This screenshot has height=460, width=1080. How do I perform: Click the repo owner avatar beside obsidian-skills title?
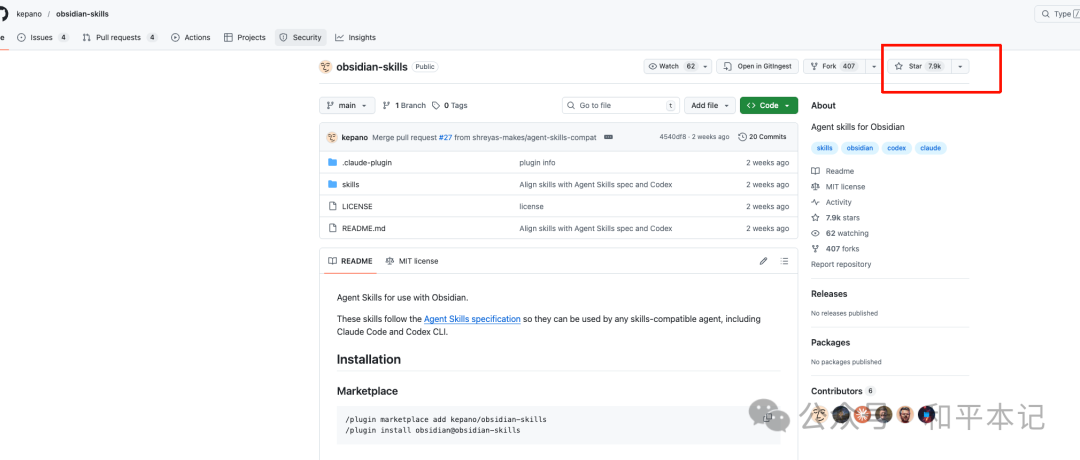pyautogui.click(x=326, y=67)
